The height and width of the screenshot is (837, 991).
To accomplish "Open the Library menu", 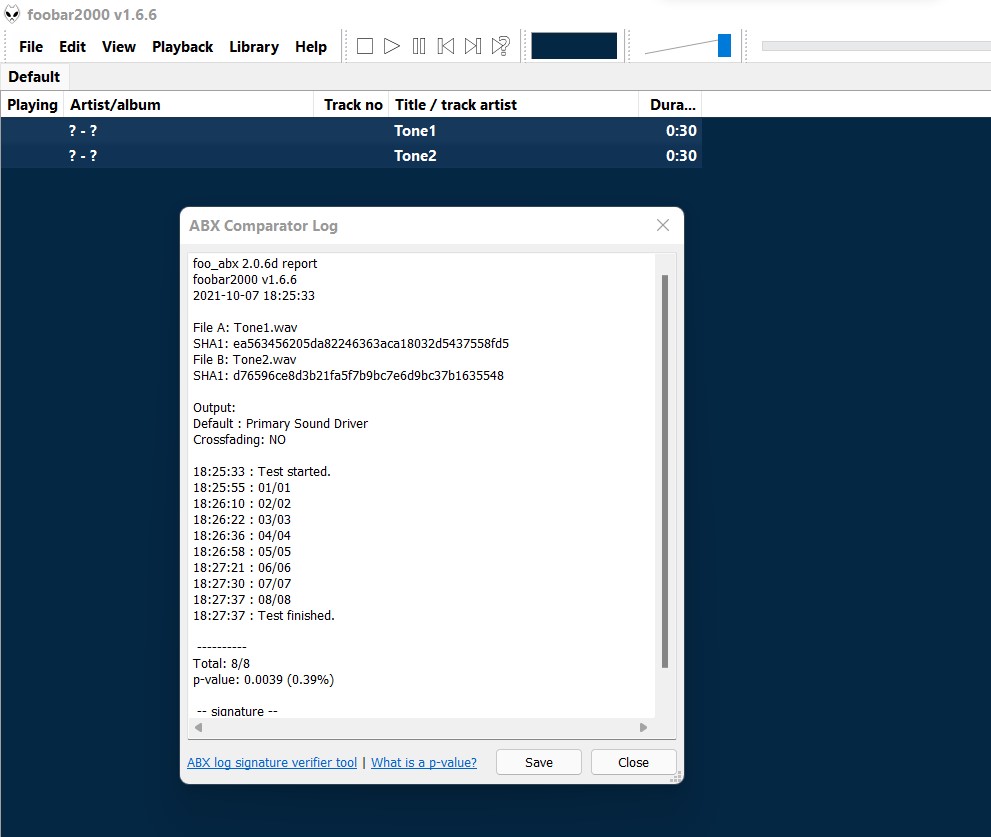I will (x=254, y=47).
